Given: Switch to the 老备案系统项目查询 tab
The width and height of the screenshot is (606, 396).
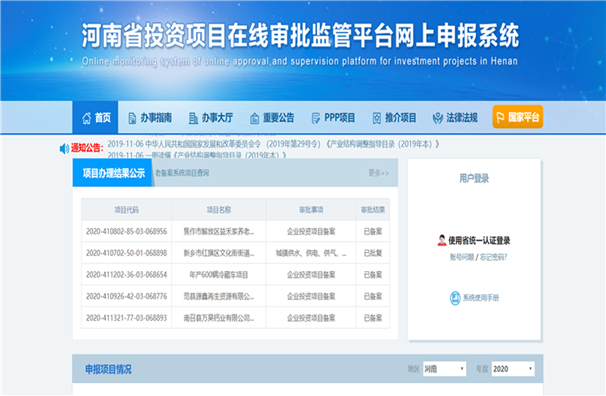Looking at the screenshot, I should click(182, 173).
